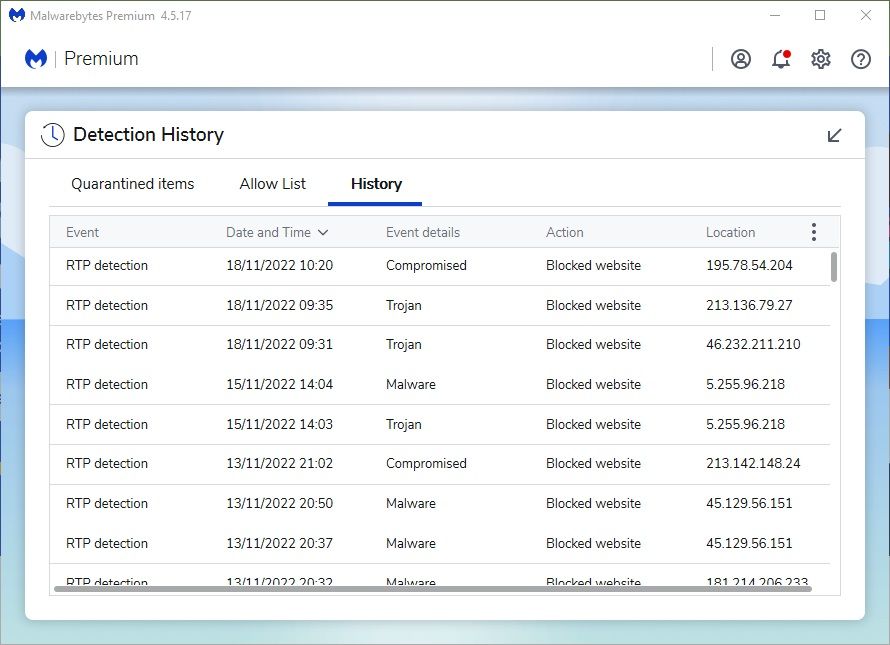
Task: Click the Event details column header
Action: pos(423,232)
